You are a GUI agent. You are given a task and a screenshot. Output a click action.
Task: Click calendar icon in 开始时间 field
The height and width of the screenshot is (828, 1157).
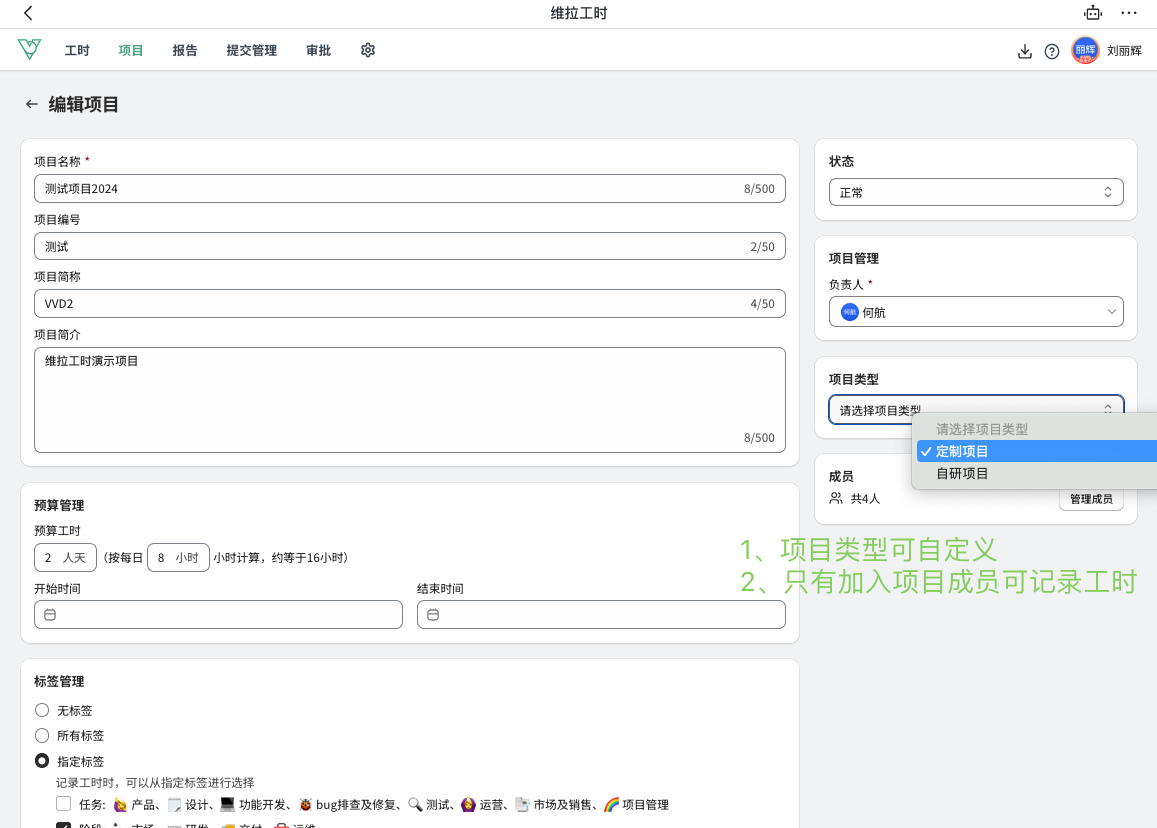50,614
